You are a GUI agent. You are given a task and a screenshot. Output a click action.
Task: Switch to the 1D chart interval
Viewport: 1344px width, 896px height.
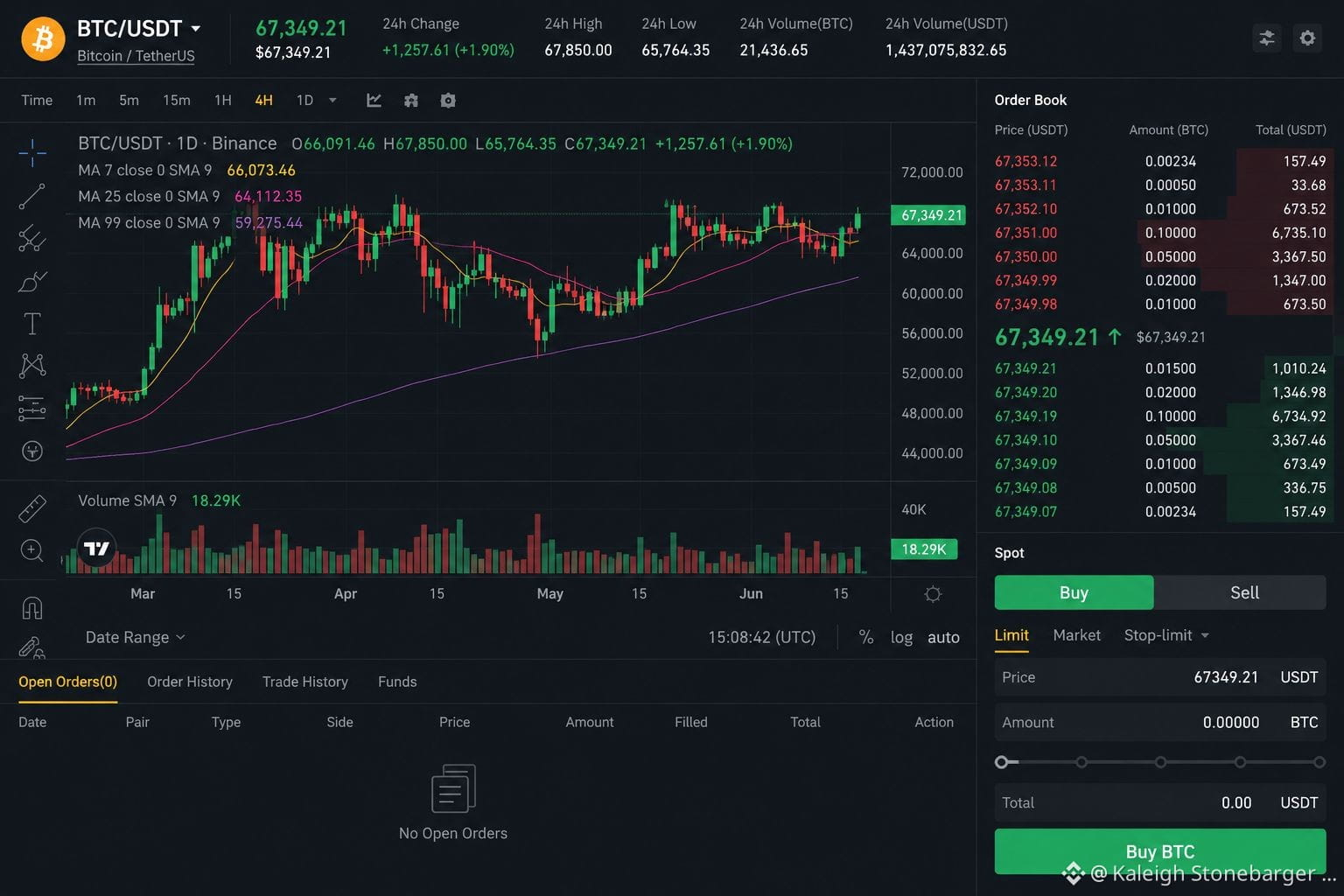click(304, 101)
